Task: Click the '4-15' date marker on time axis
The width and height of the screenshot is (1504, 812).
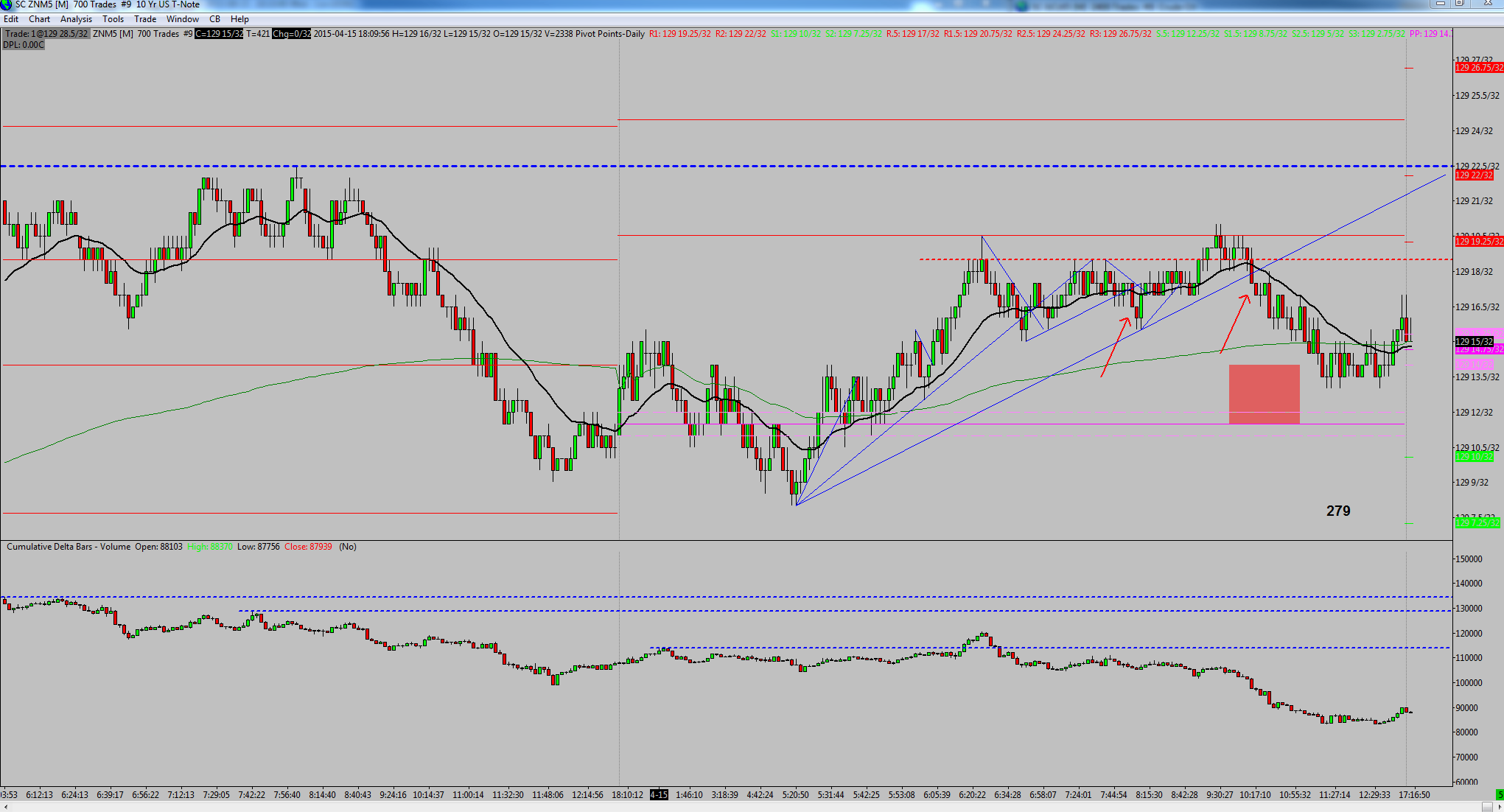Action: click(x=659, y=795)
